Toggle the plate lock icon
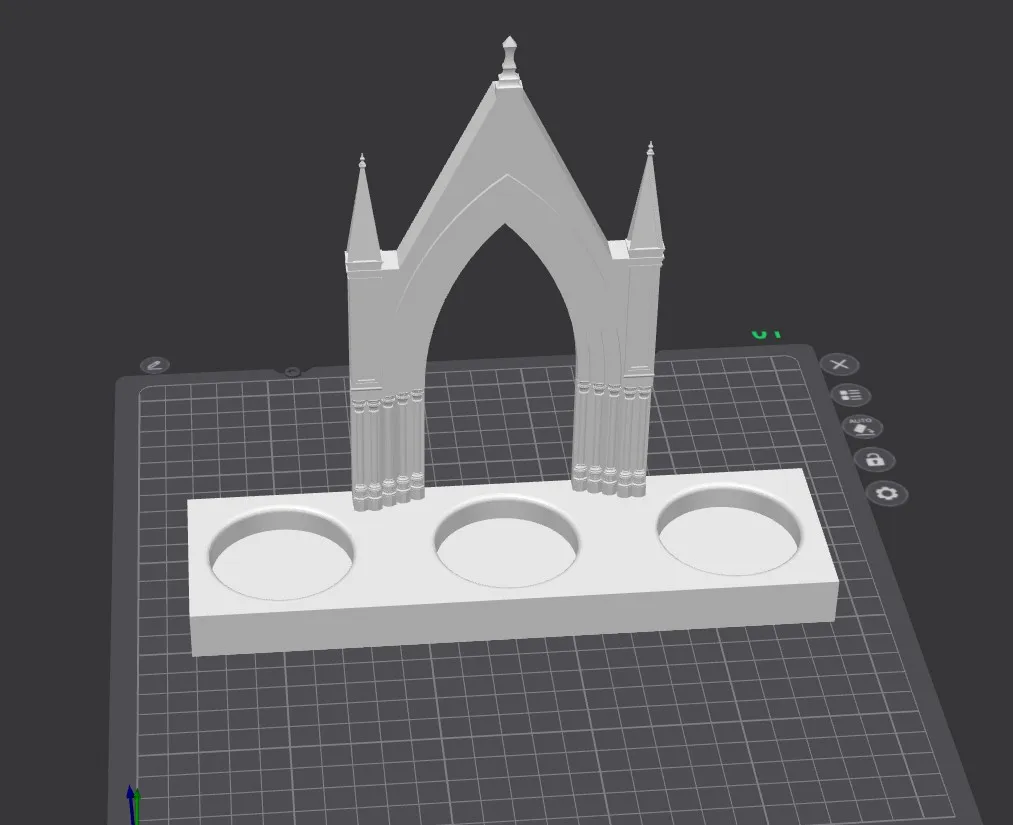The width and height of the screenshot is (1013, 825). [875, 460]
